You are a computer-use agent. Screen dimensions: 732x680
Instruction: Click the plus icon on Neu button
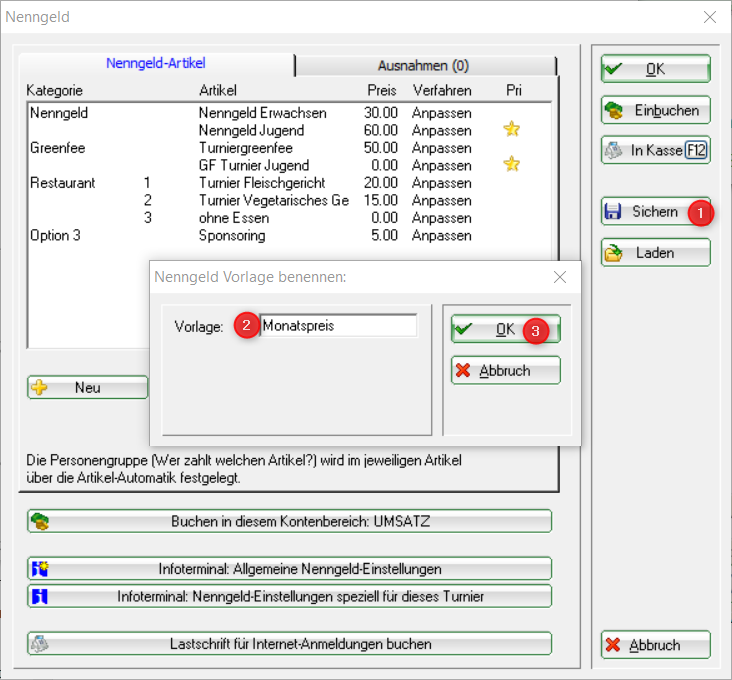pos(40,388)
